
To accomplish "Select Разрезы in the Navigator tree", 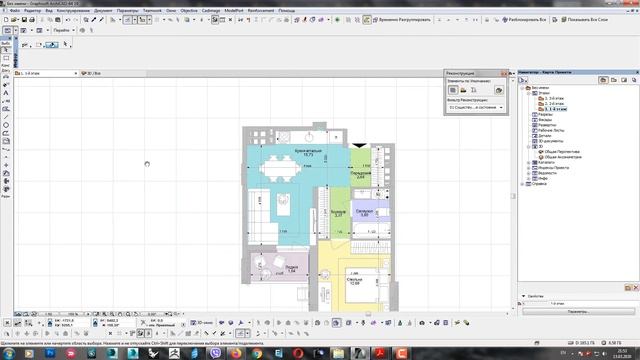I will pyautogui.click(x=544, y=114).
